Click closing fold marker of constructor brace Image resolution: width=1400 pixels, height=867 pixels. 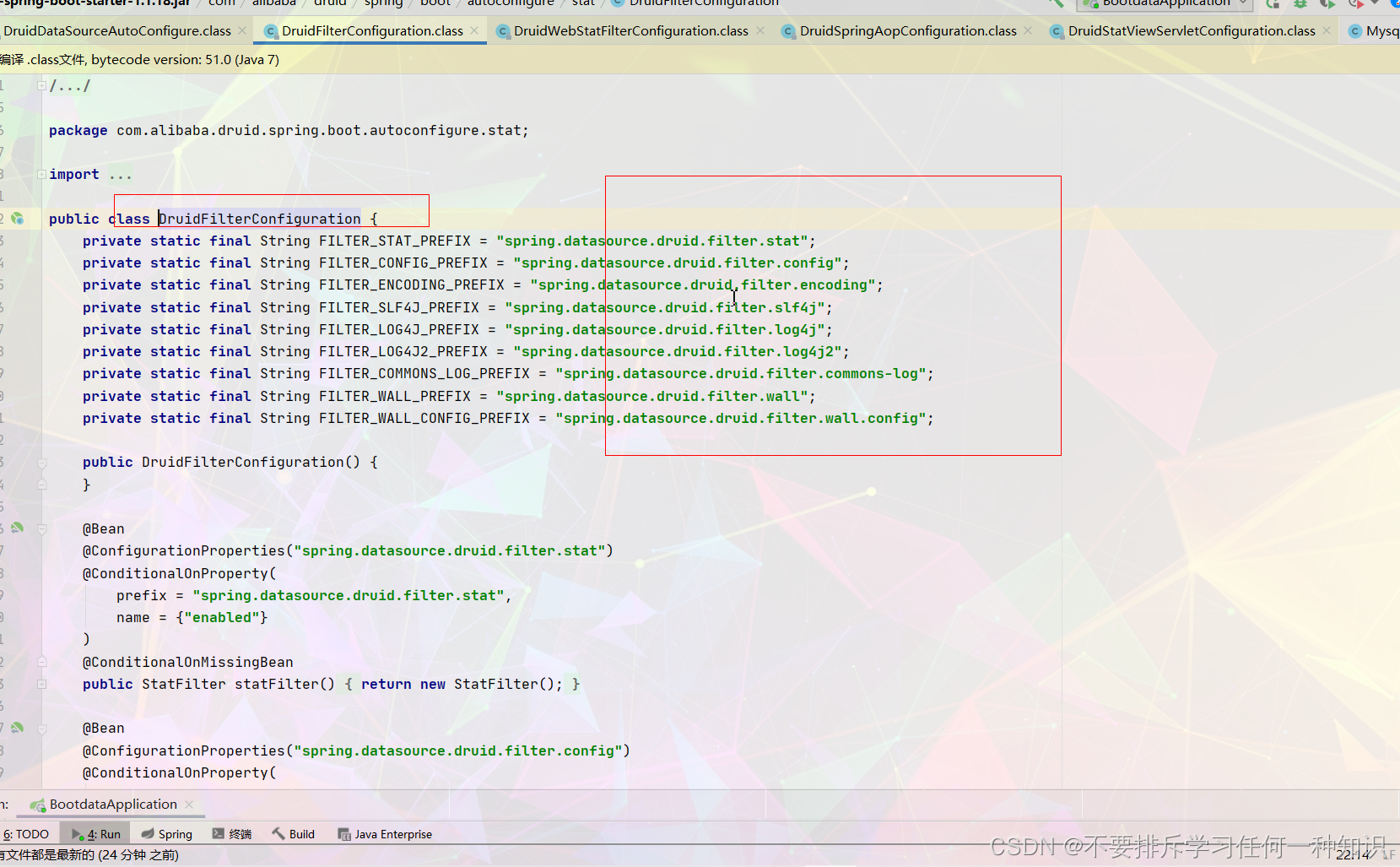(x=41, y=485)
